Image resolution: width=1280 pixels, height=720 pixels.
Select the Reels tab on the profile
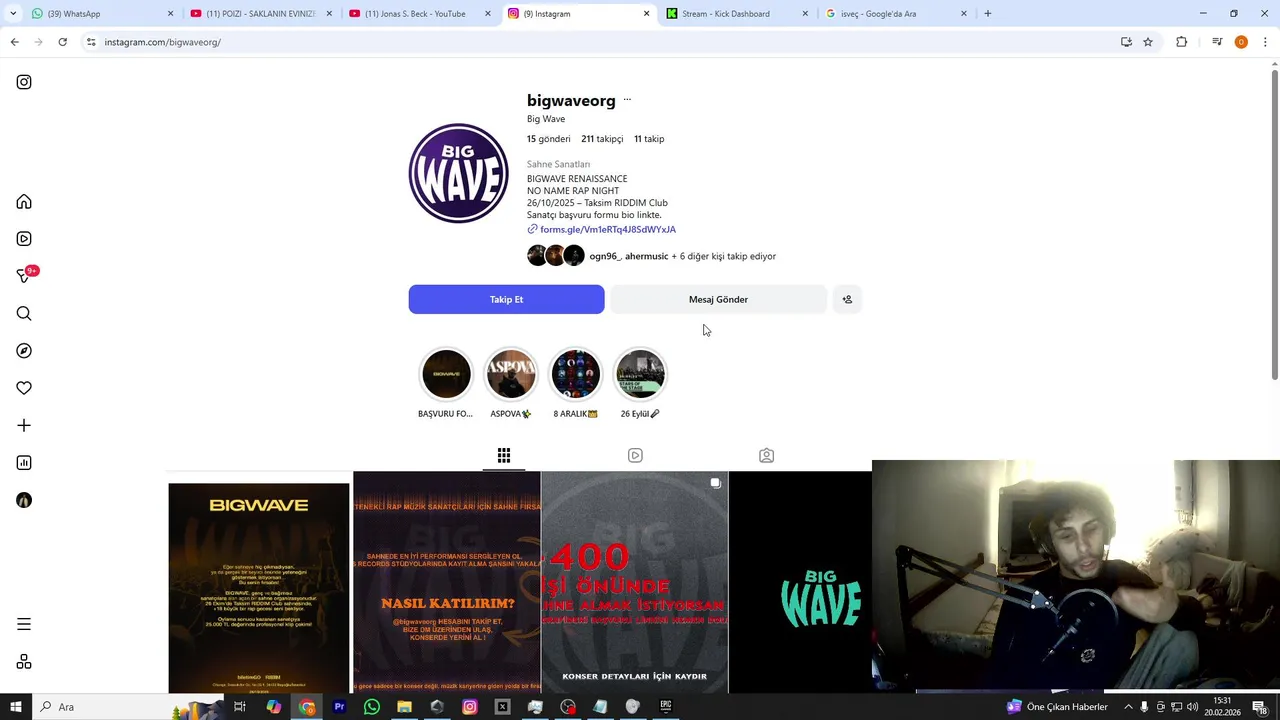point(635,455)
